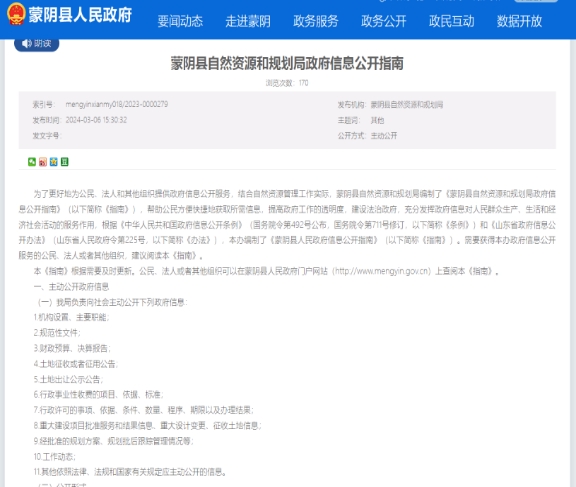576x487 pixels.
Task: Click the 朗读 read-aloud speaker button
Action: pos(36,44)
